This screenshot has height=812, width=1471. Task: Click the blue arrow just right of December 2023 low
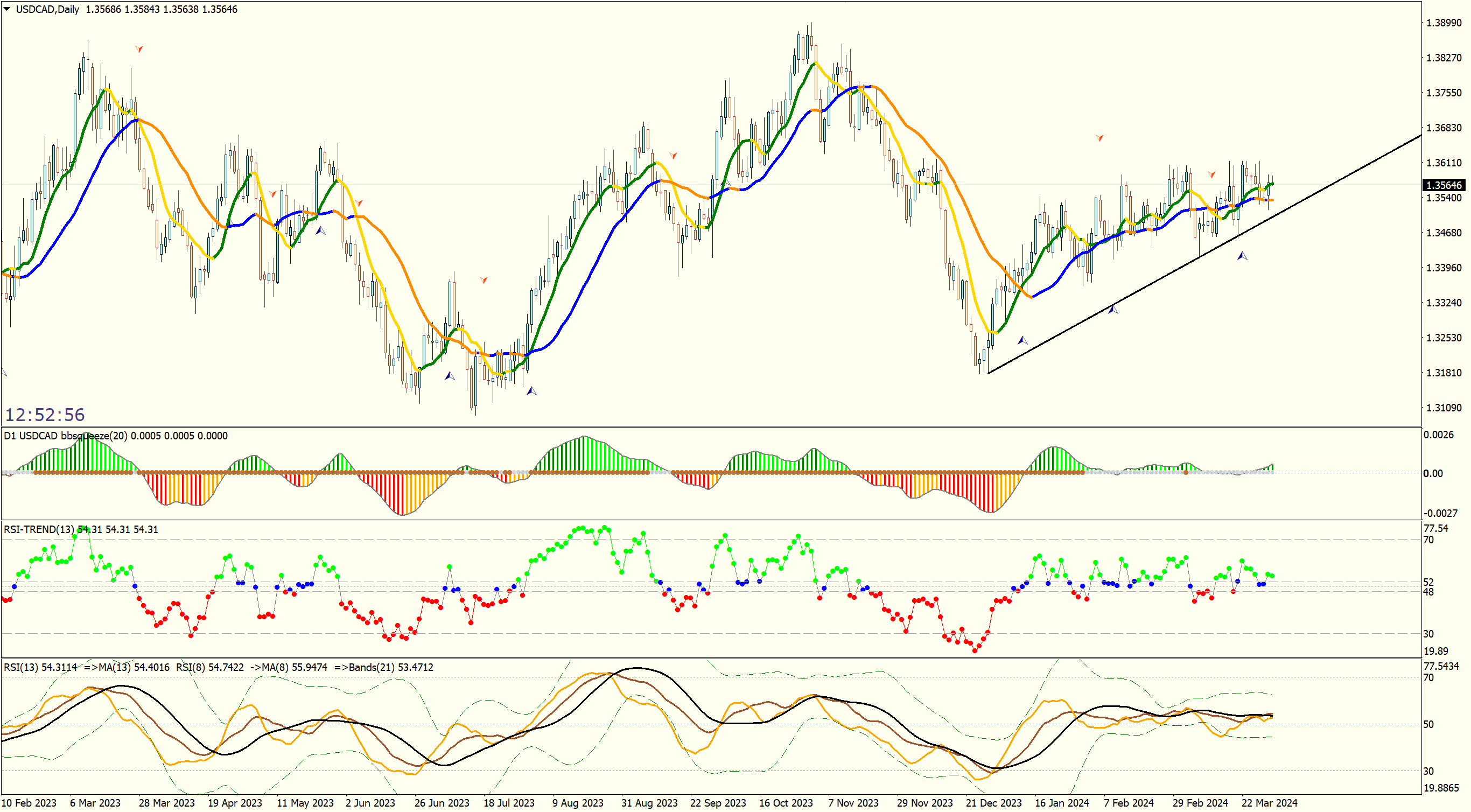coord(1022,340)
